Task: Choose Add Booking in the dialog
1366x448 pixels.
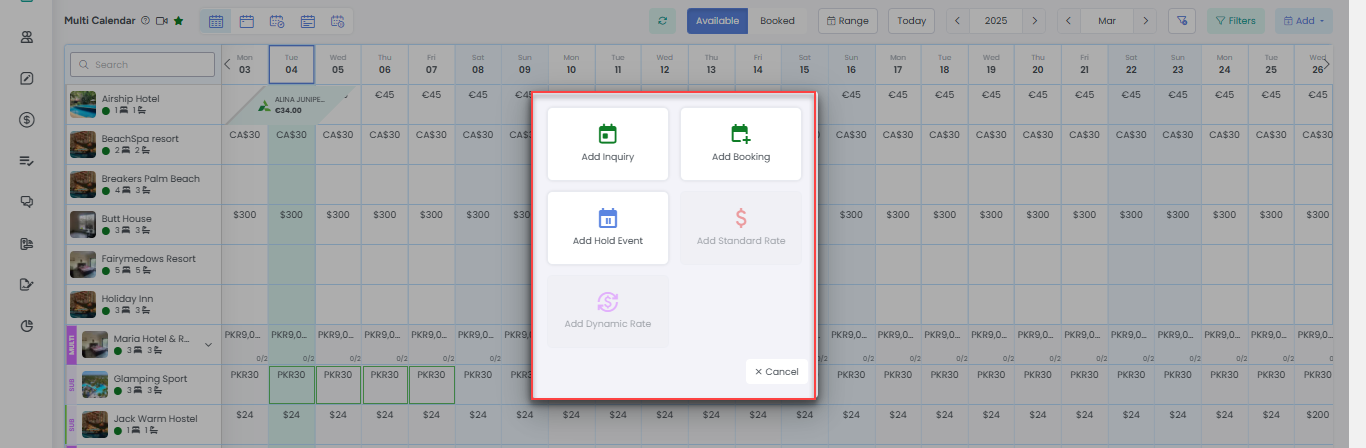Action: coord(741,144)
